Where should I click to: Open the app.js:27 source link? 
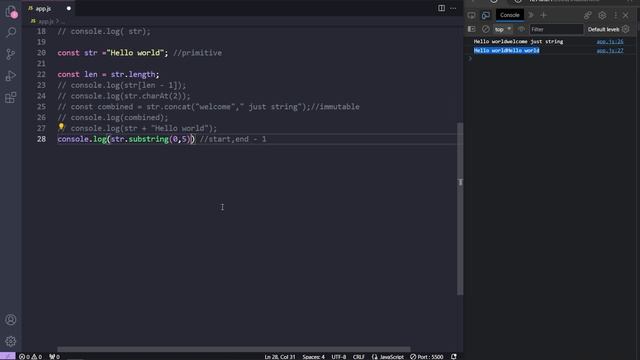610,51
